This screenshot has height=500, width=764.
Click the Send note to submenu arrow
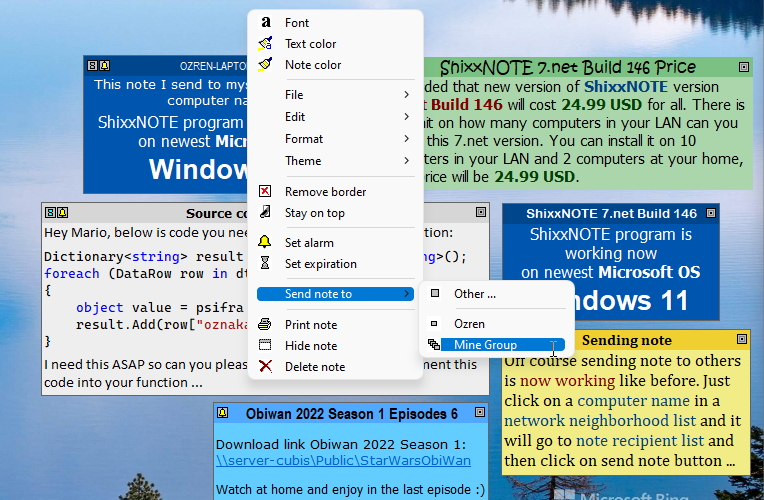pos(406,294)
